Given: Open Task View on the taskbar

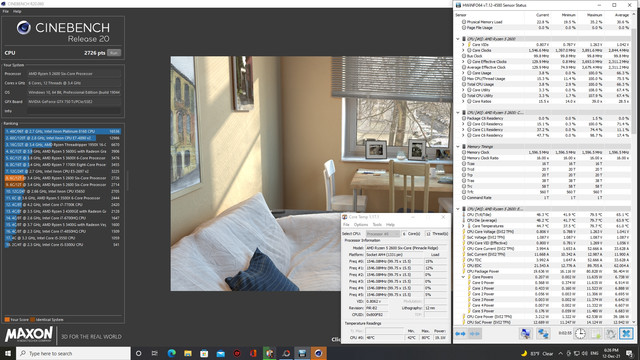Looking at the screenshot, I should click(155, 353).
